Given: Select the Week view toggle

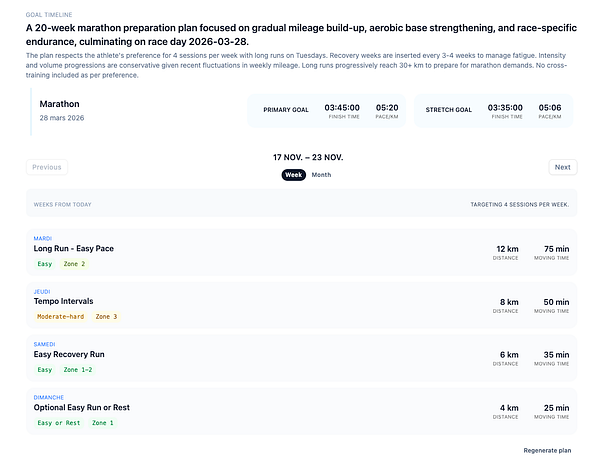Looking at the screenshot, I should click(x=294, y=175).
